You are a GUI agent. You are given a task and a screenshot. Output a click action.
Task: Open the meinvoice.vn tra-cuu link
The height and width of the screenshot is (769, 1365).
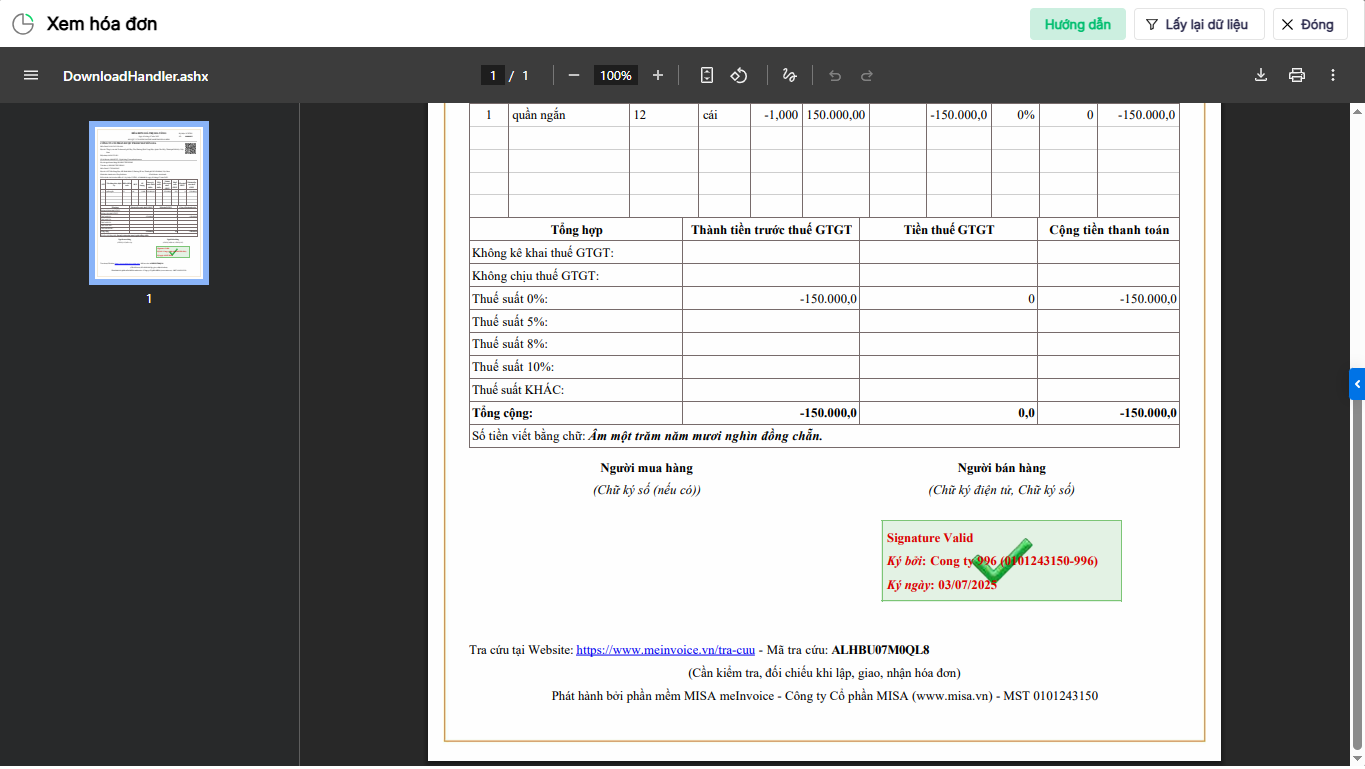click(665, 650)
